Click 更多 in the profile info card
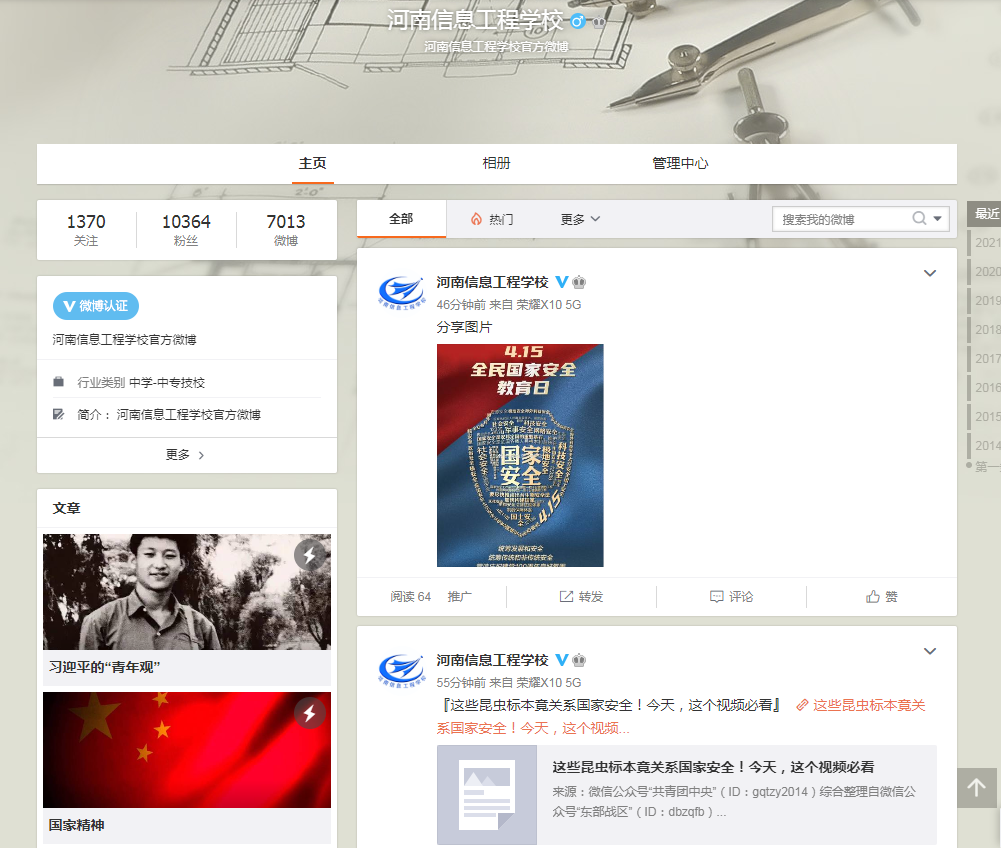The height and width of the screenshot is (848, 1001). (x=186, y=455)
